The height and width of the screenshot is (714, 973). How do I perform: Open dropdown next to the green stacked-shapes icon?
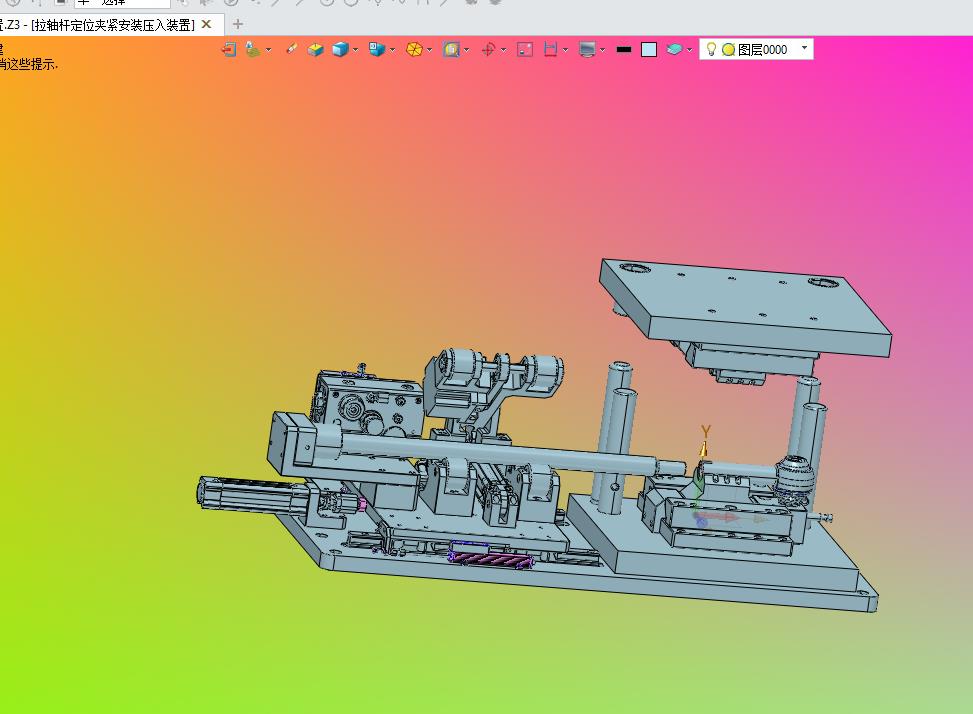pos(269,50)
